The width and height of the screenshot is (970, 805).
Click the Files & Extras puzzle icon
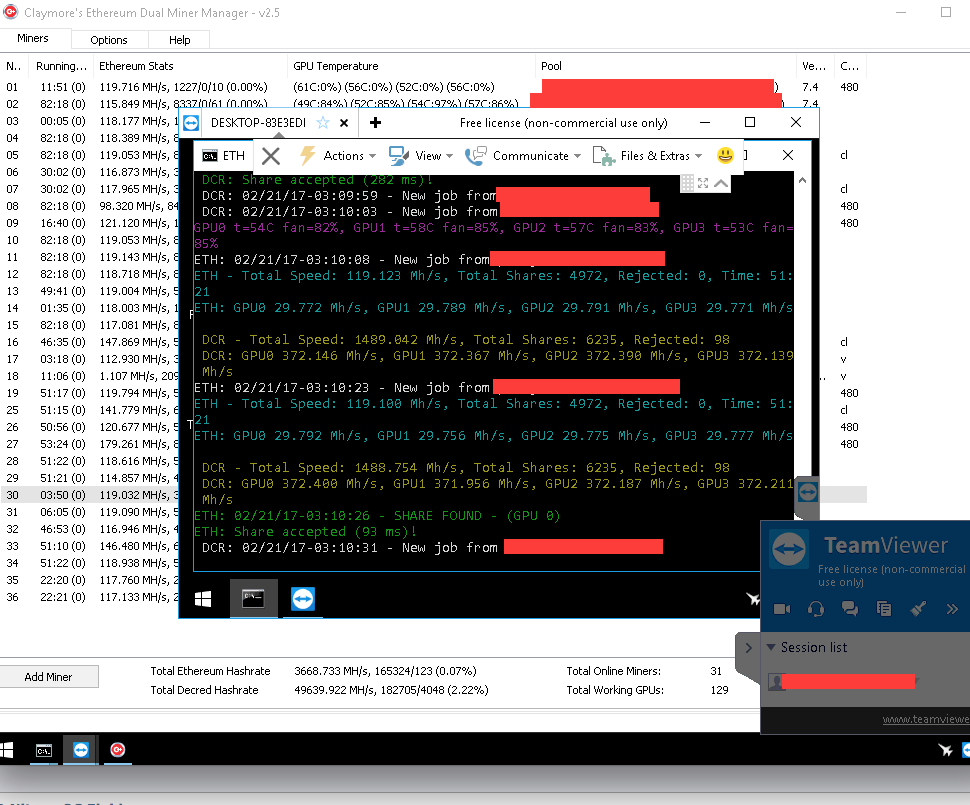604,156
